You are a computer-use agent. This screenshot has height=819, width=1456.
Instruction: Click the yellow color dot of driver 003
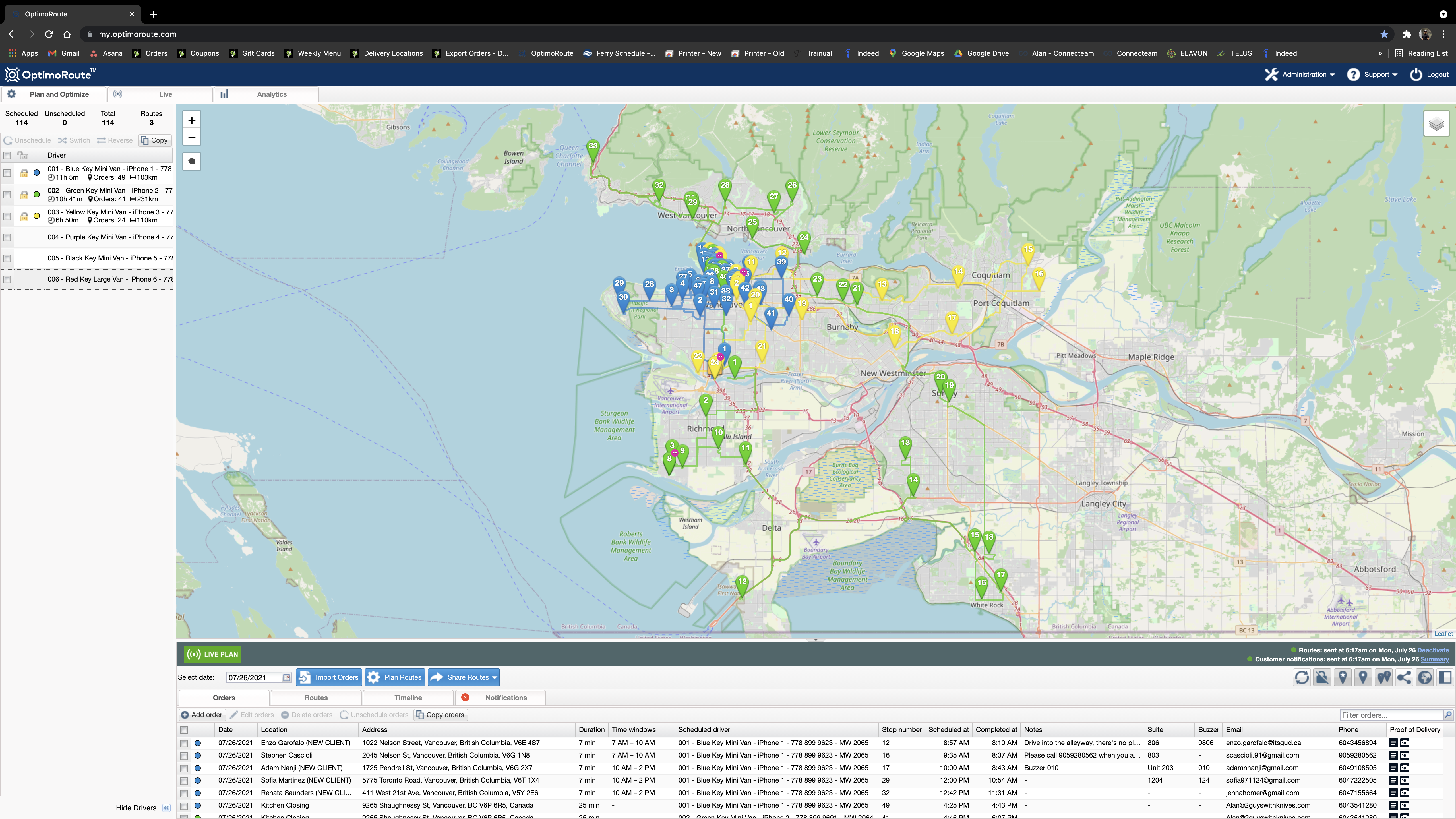37,216
